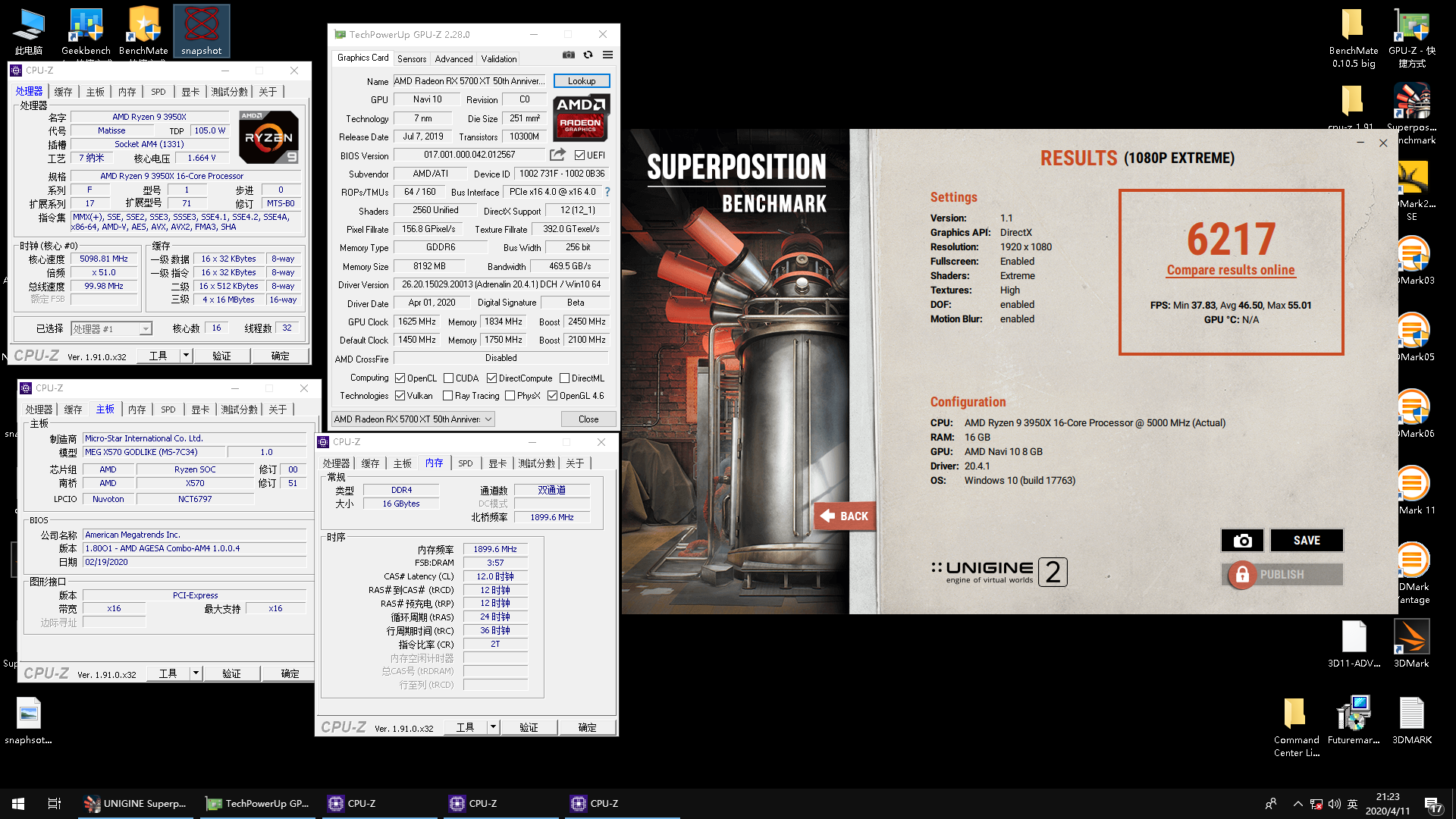
Task: Open Futuremark installer icon
Action: [x=1354, y=720]
